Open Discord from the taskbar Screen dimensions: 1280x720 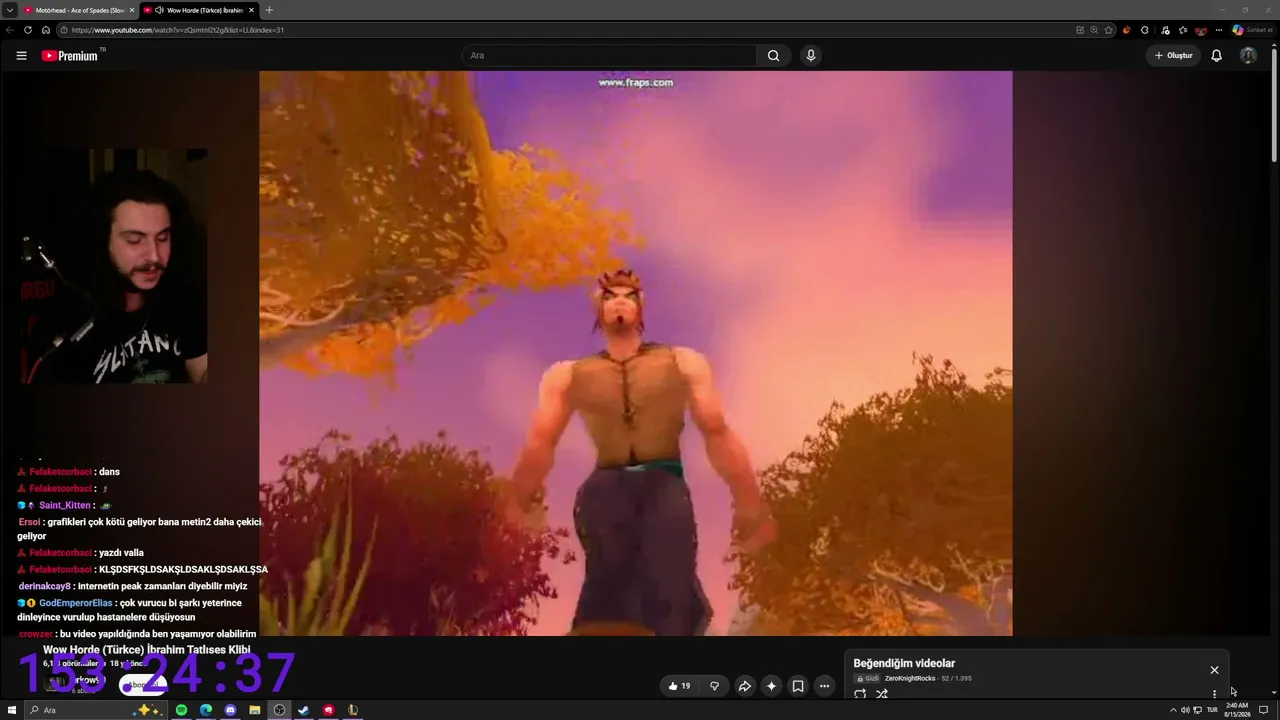click(230, 710)
